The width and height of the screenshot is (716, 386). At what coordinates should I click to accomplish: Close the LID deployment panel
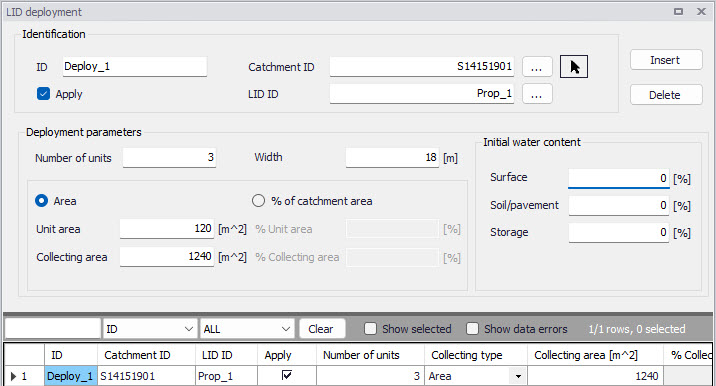tap(701, 11)
